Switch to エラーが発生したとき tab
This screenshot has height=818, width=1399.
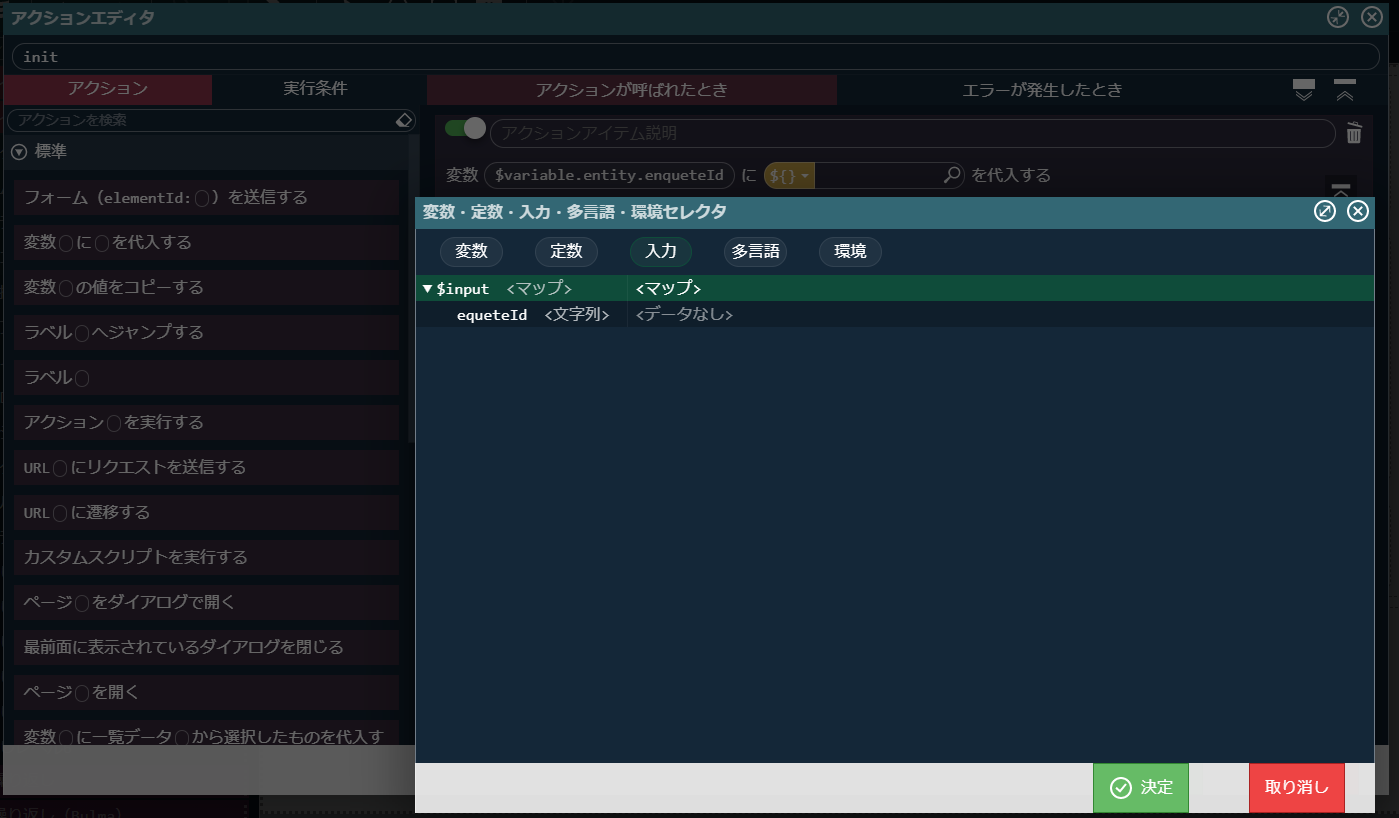pyautogui.click(x=1042, y=90)
